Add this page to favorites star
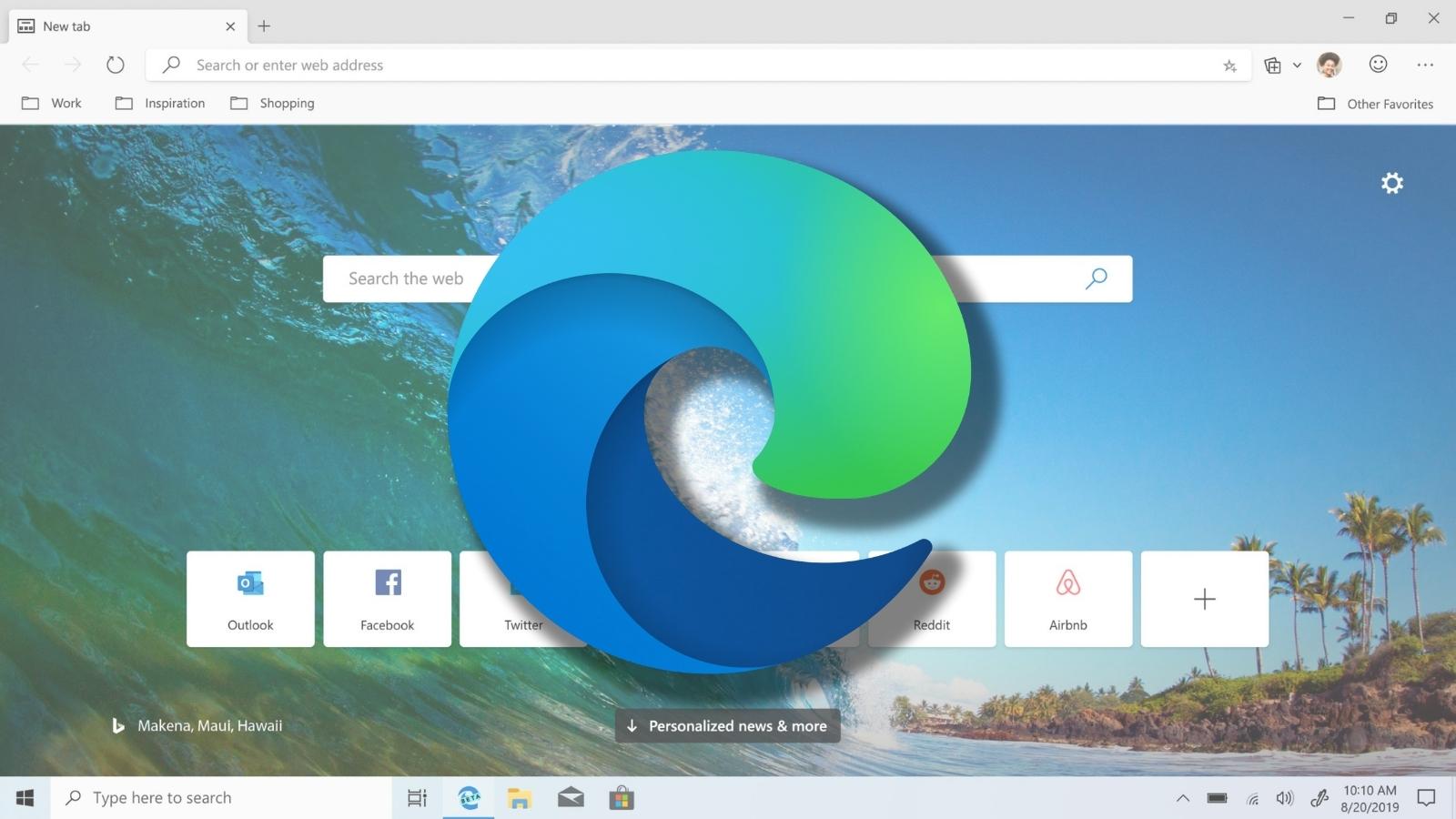Viewport: 1456px width, 819px height. 1229,66
